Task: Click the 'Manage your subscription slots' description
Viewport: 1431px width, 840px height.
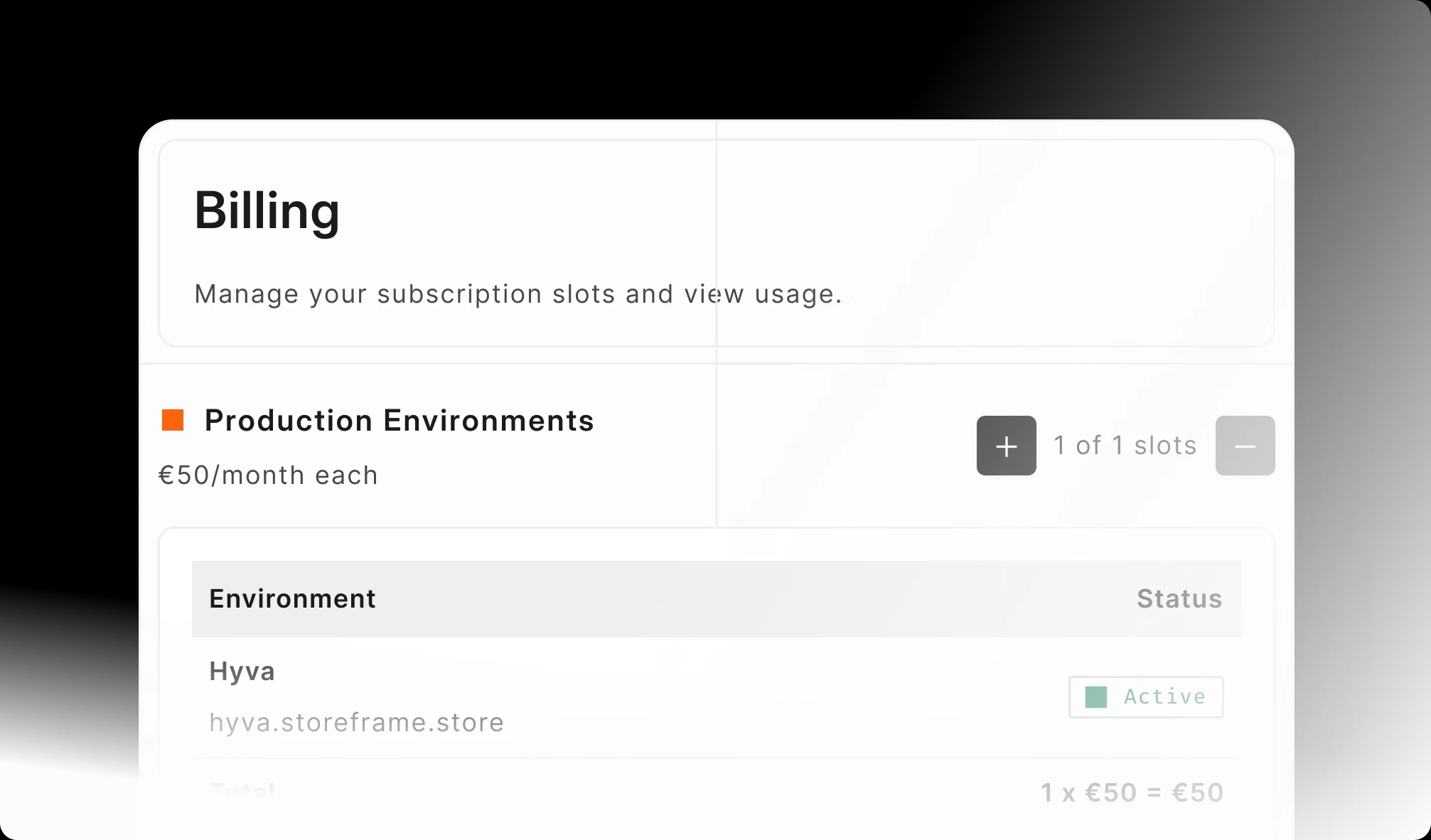Action: tap(518, 294)
